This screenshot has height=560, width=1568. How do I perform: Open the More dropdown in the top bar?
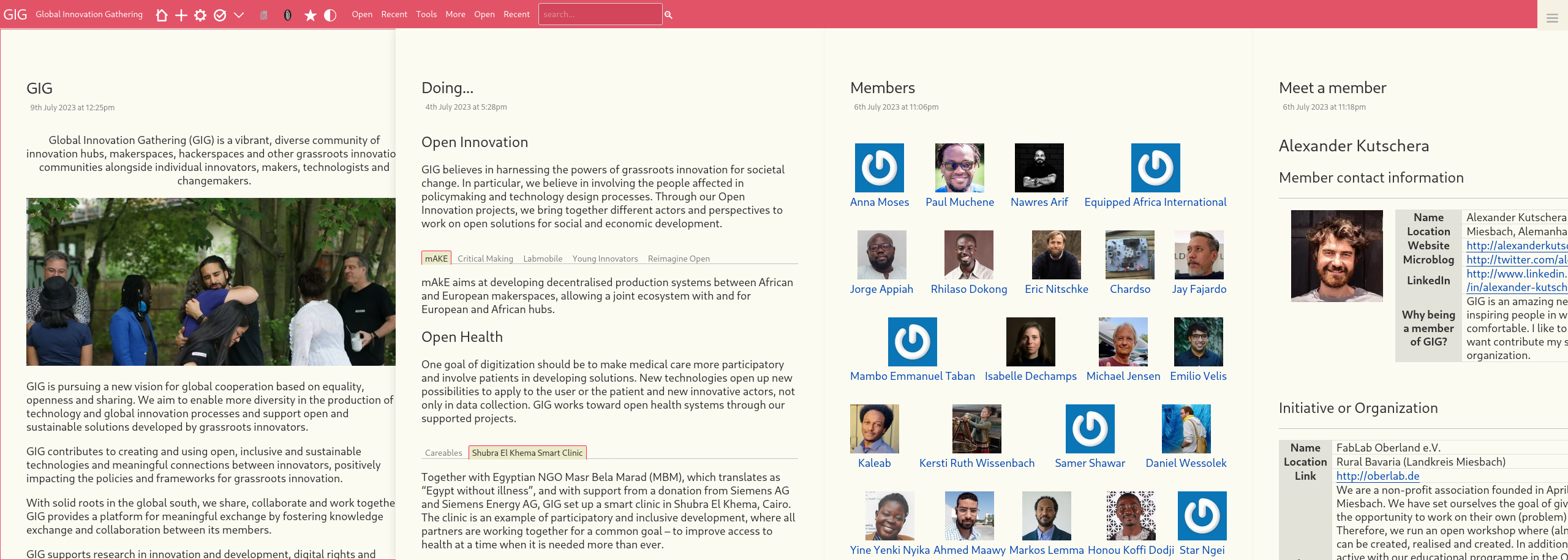click(455, 14)
